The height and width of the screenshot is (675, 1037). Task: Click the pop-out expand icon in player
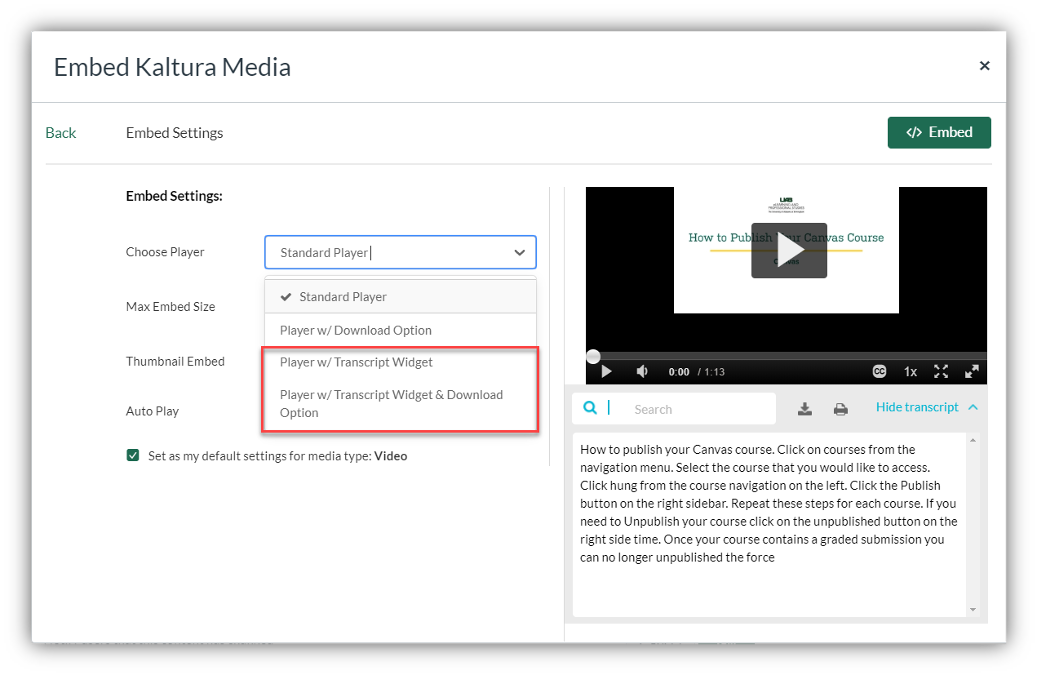(971, 371)
